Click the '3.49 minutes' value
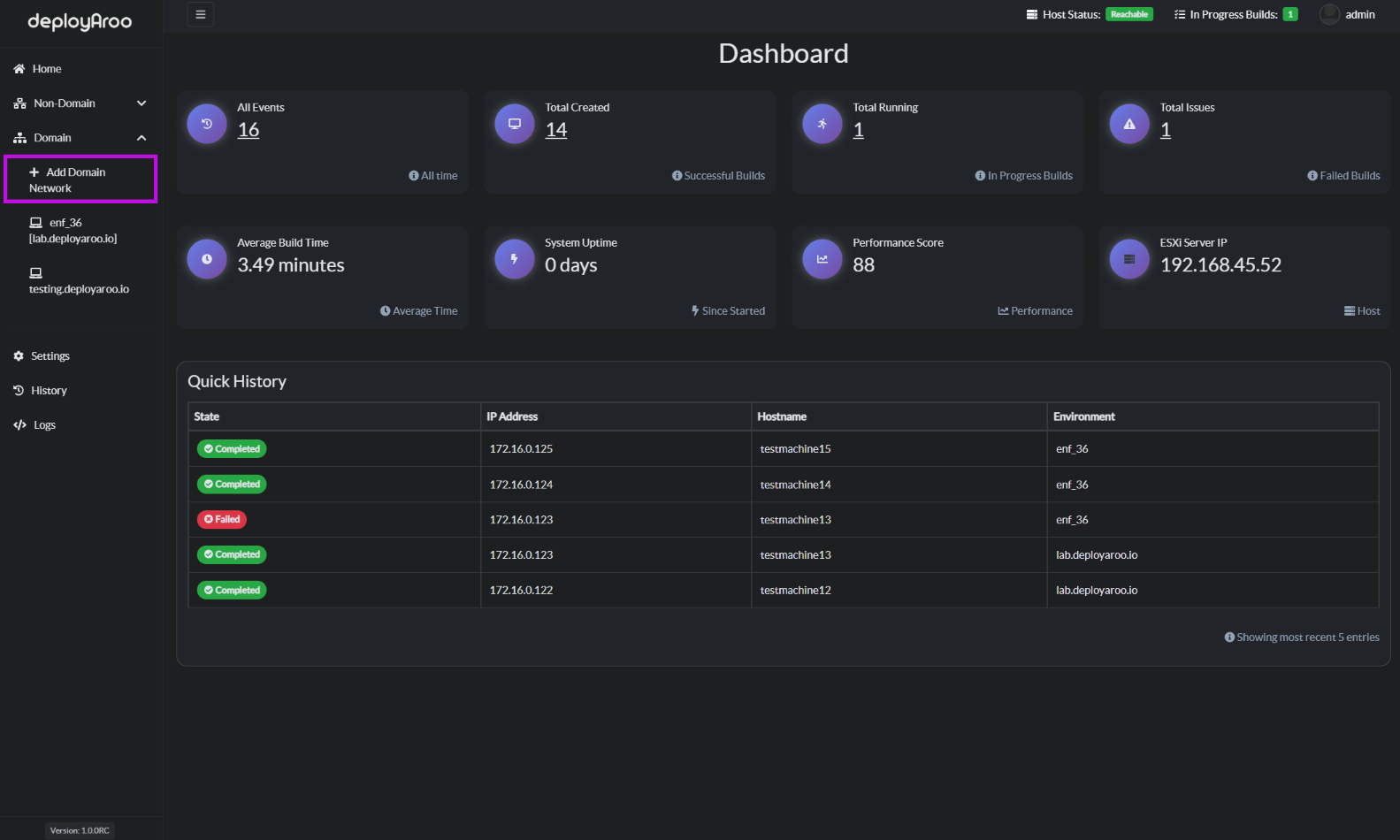Screen dimensions: 1400x840 [291, 265]
